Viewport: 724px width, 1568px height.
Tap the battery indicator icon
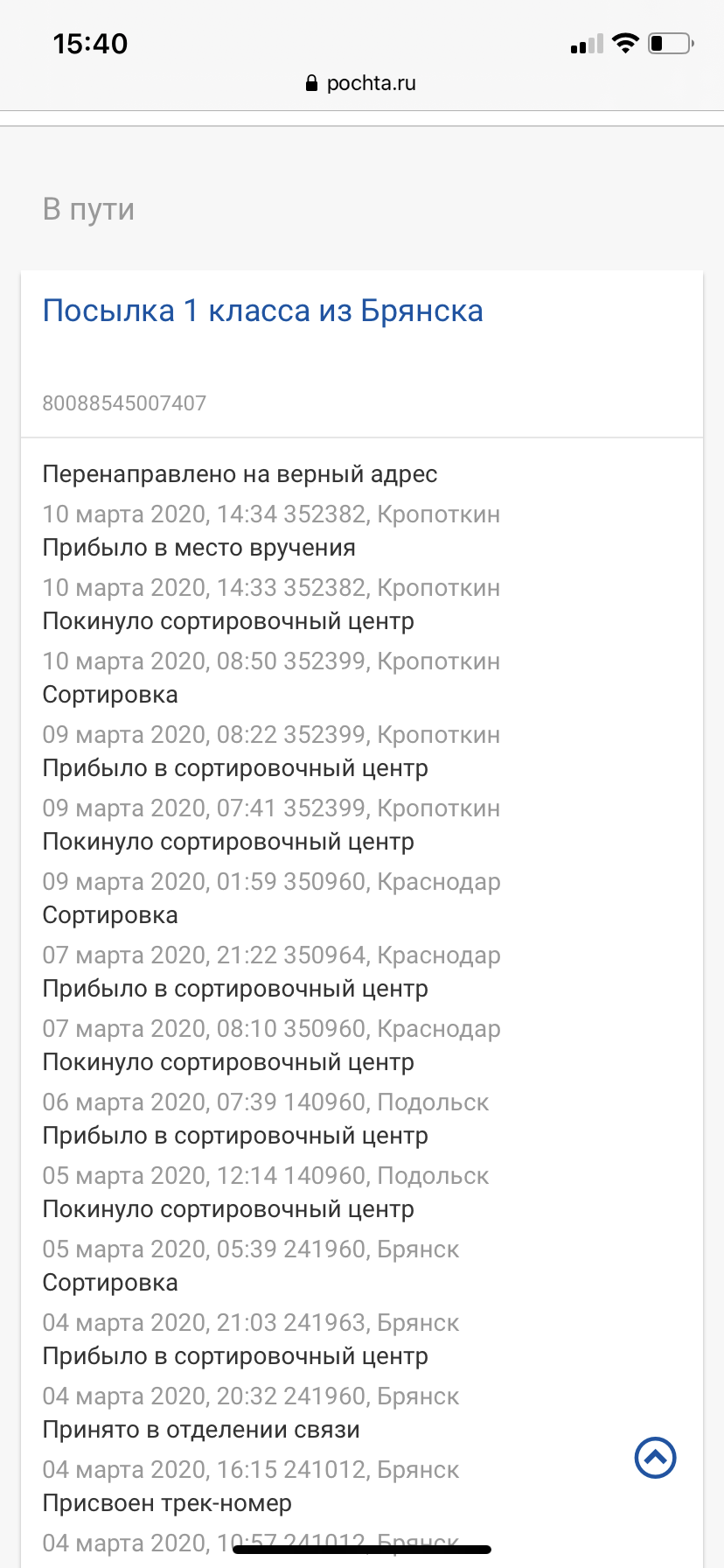[671, 43]
